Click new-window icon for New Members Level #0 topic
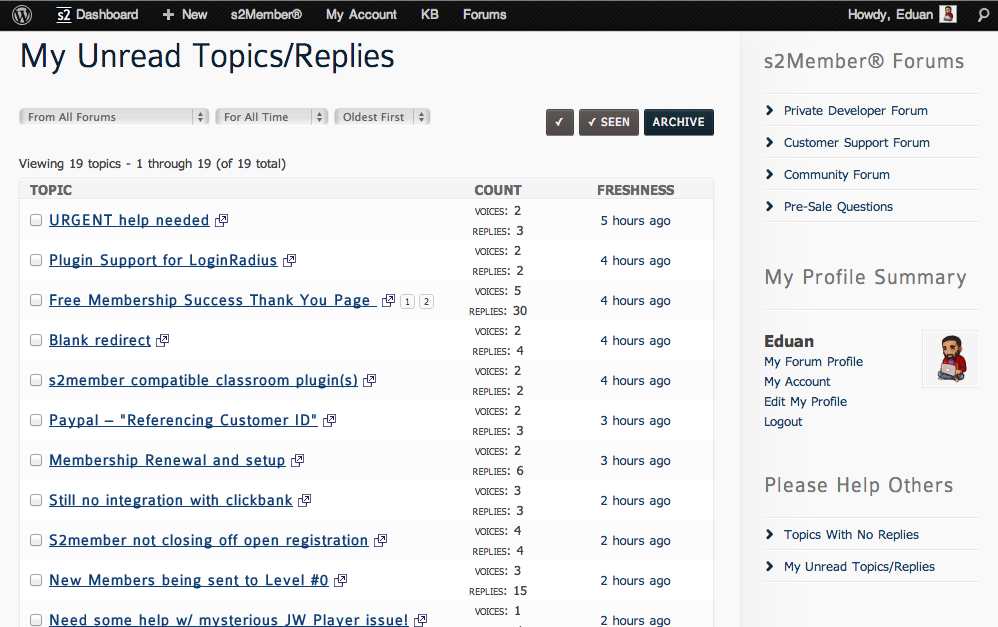The image size is (998, 627). coord(341,581)
